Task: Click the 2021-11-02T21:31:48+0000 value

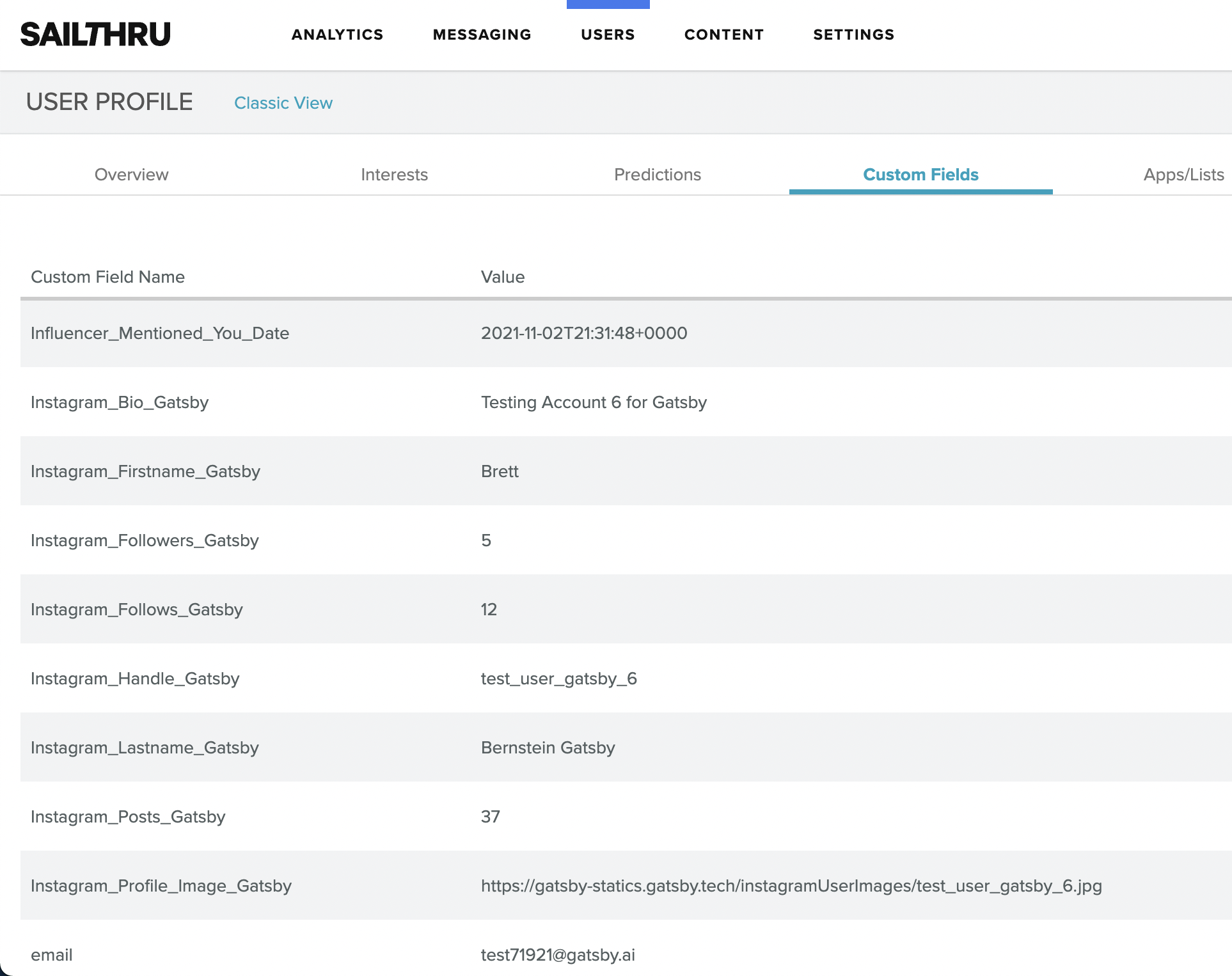Action: tap(584, 333)
